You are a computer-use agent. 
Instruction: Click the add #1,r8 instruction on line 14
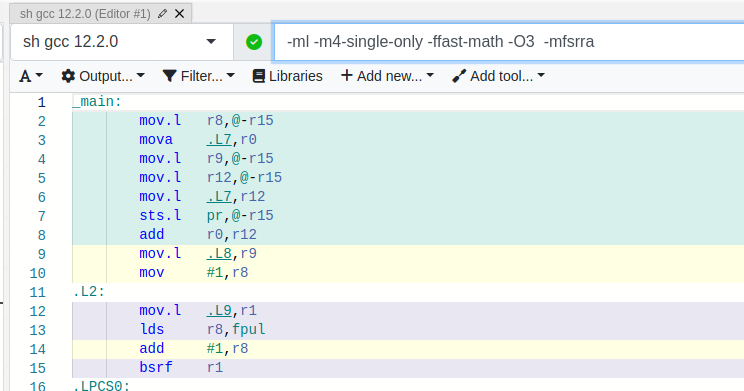click(194, 348)
